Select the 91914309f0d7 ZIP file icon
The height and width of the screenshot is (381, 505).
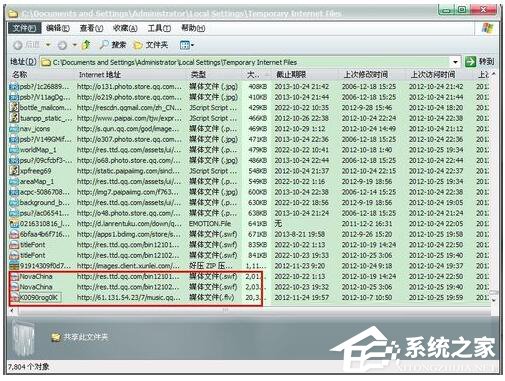point(14,266)
